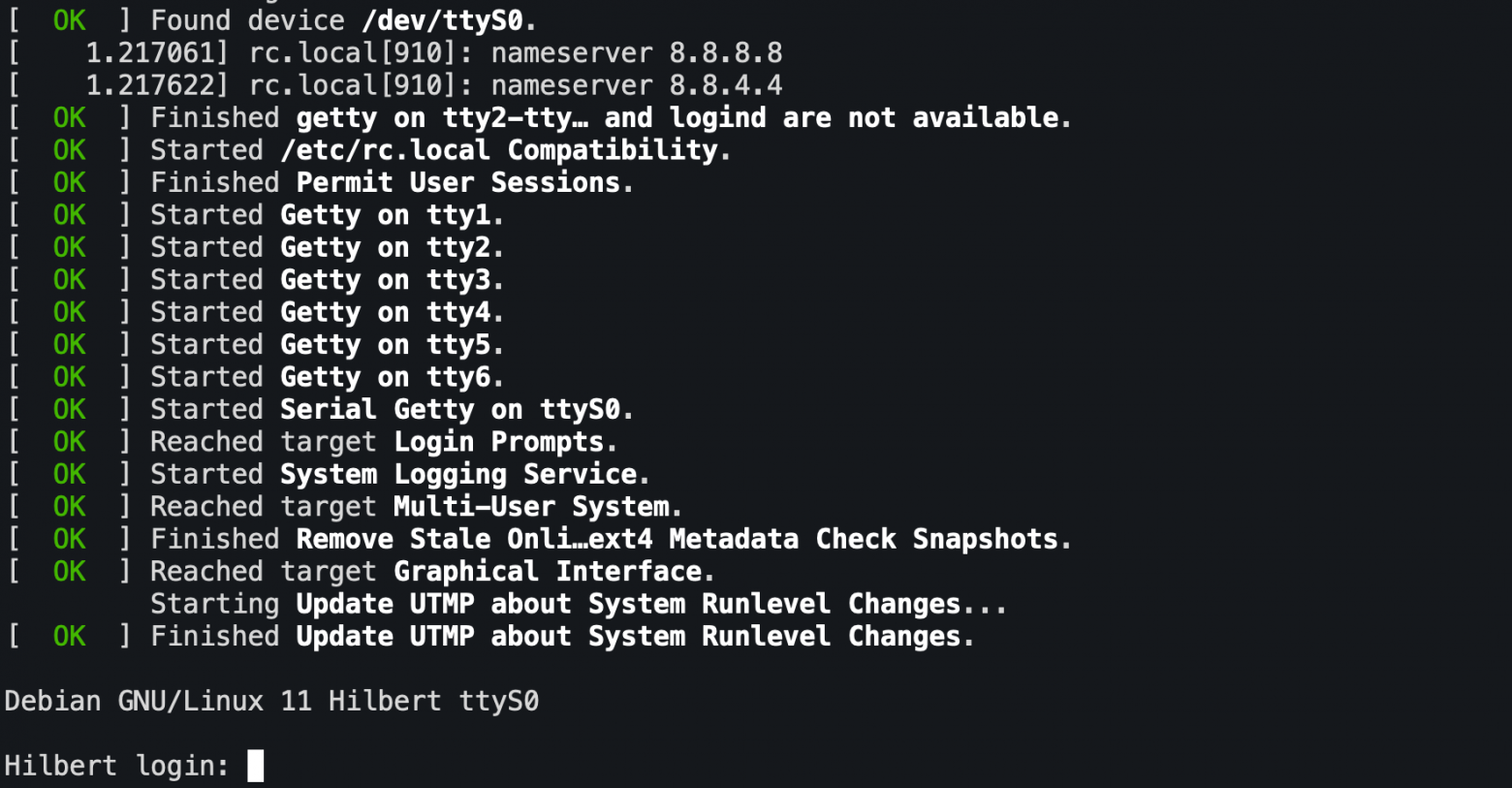Click 'Starting Update UTMP about System Runlevel' line
The height and width of the screenshot is (788, 1512).
tap(579, 604)
